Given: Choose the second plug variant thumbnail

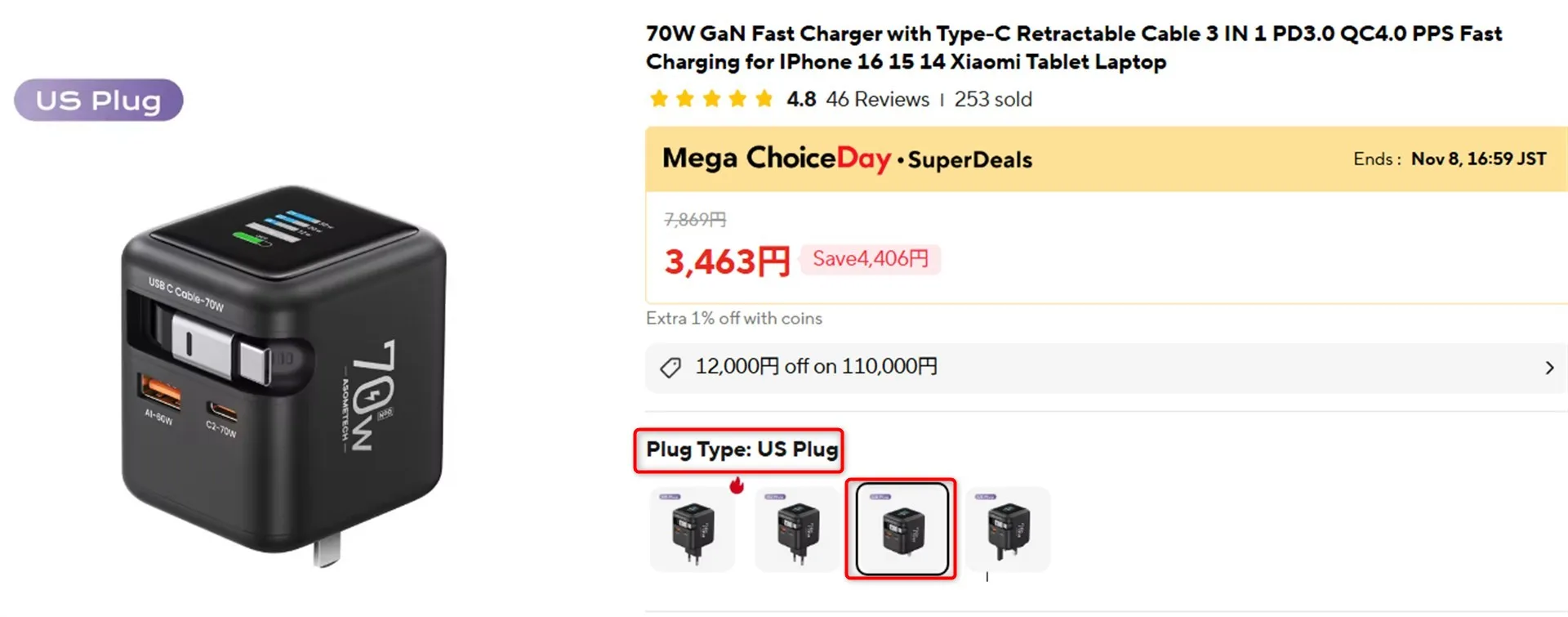Looking at the screenshot, I should click(x=797, y=530).
